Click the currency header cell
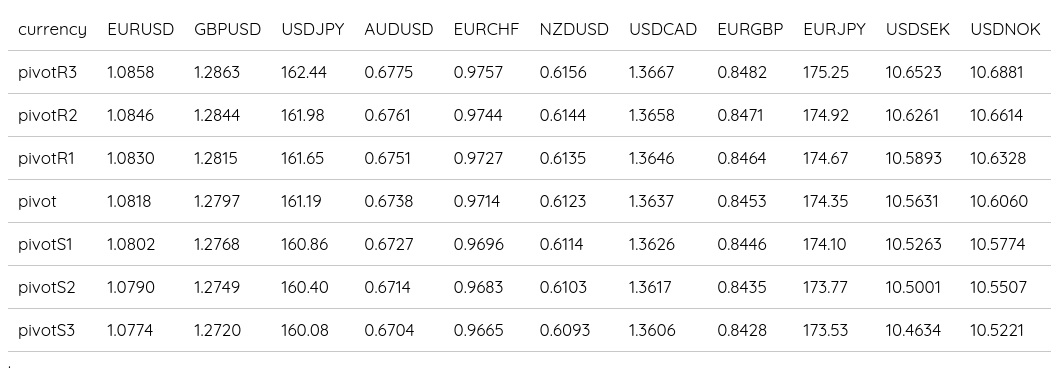1056x380 pixels. (53, 30)
